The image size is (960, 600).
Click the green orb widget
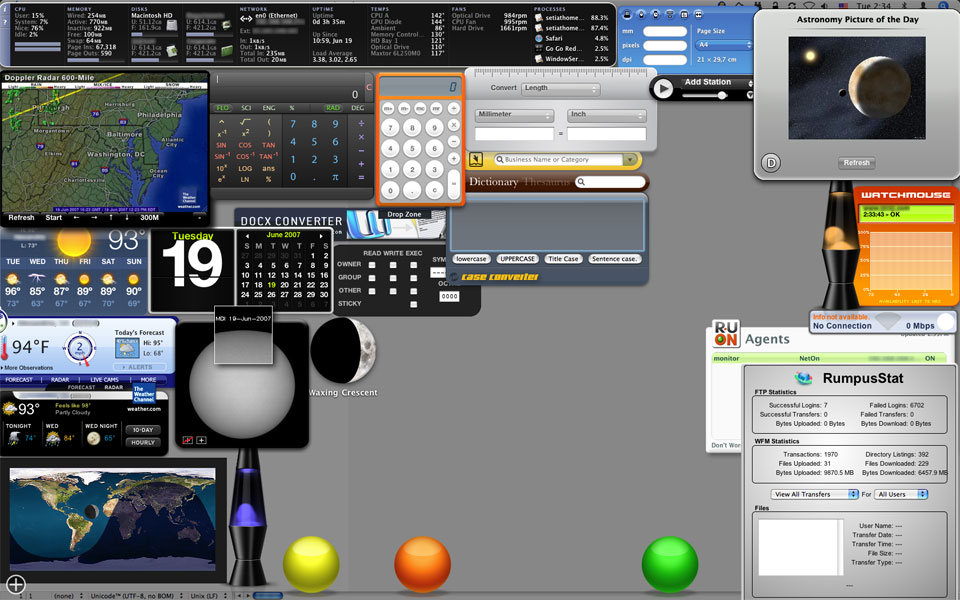tap(670, 564)
